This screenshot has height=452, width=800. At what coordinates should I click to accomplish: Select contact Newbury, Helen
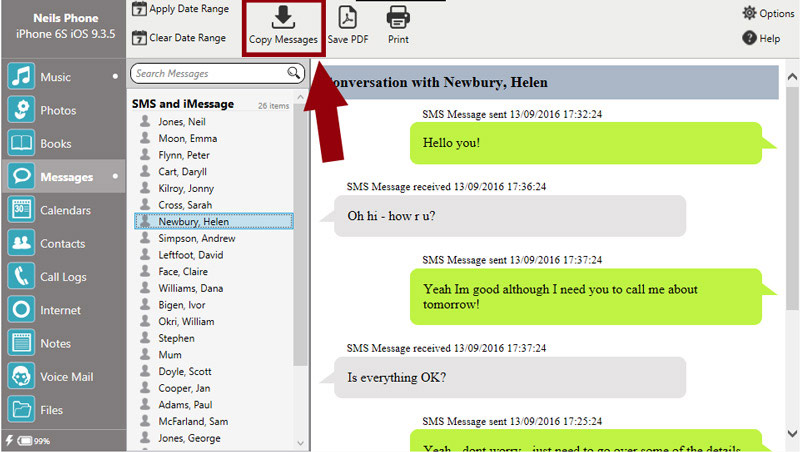[214, 221]
